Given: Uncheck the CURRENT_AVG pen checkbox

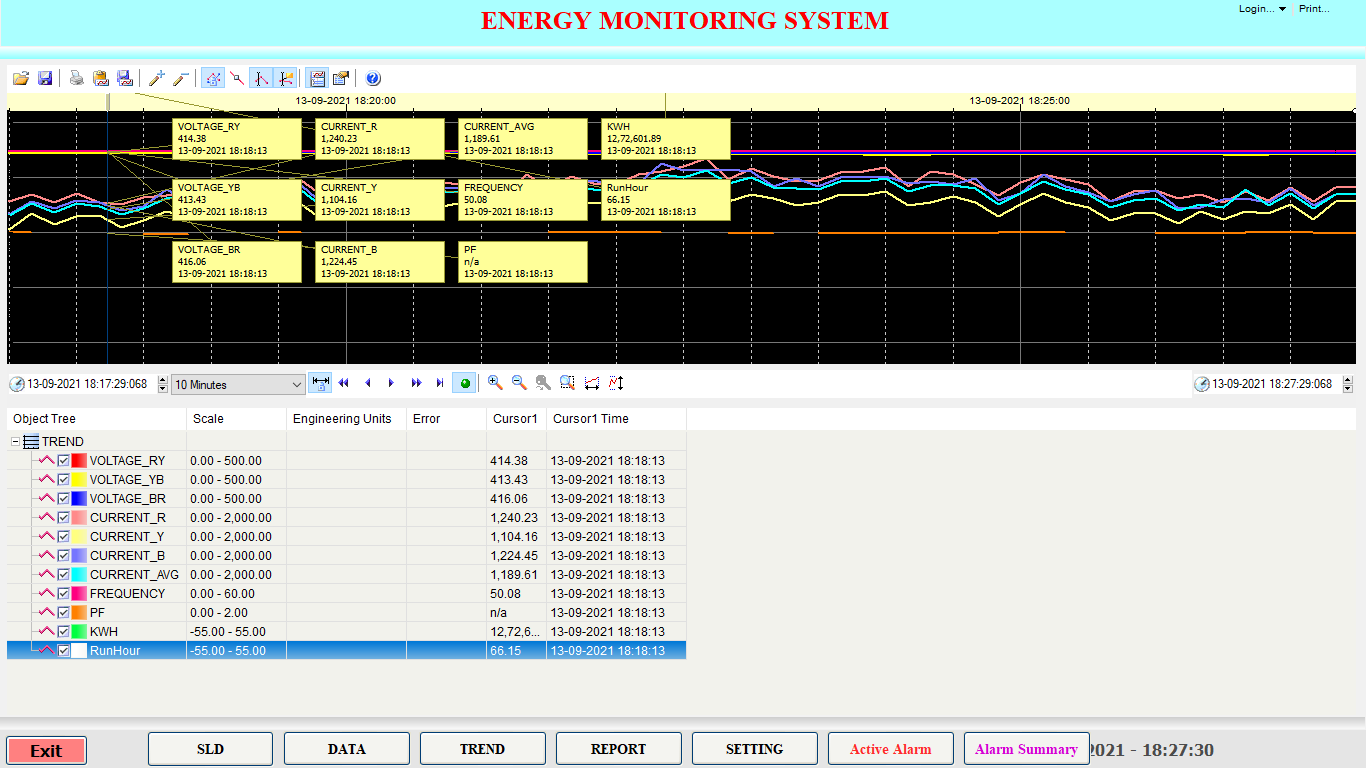Looking at the screenshot, I should 64,575.
